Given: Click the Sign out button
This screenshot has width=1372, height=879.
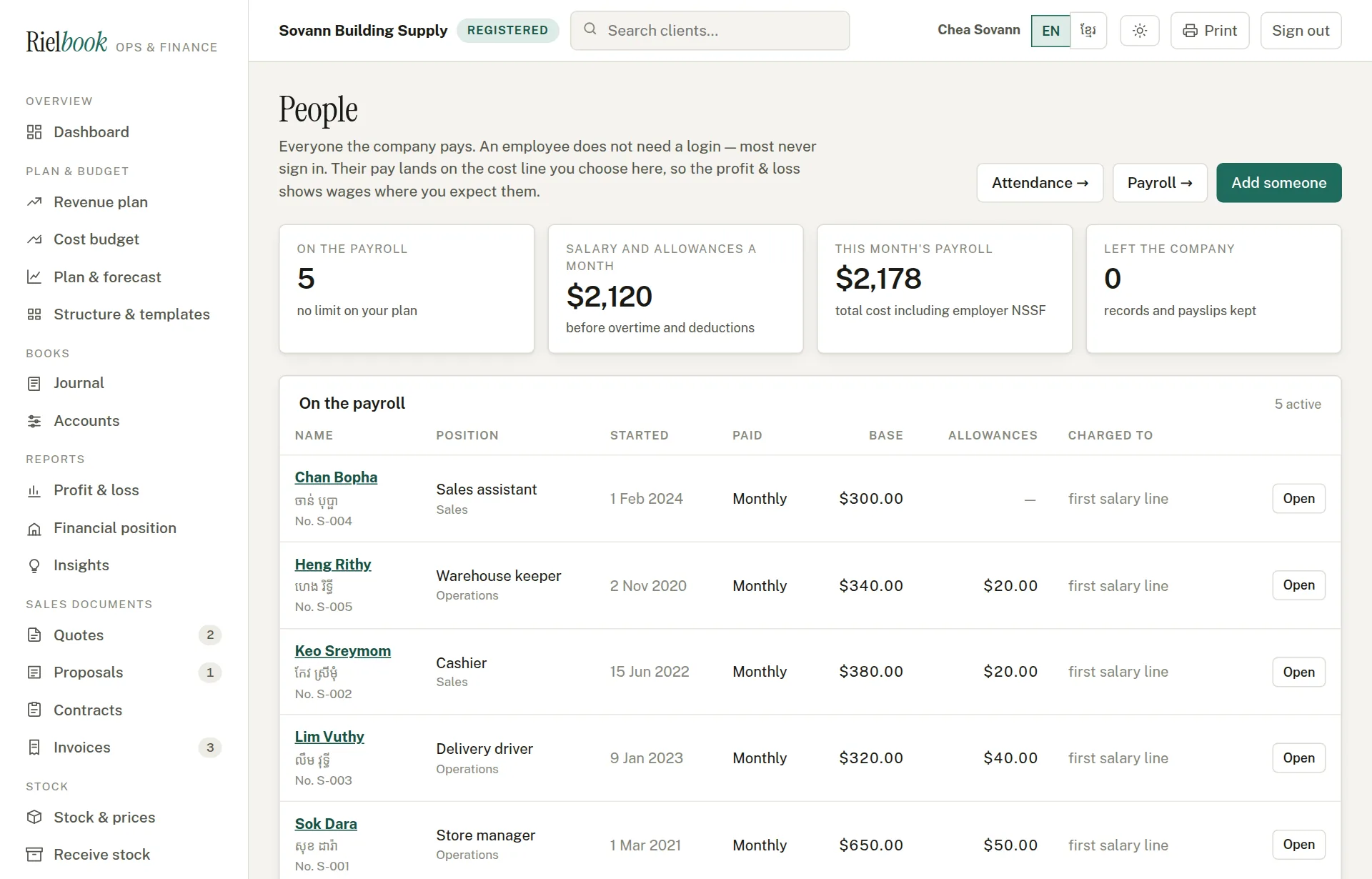Looking at the screenshot, I should [x=1301, y=31].
